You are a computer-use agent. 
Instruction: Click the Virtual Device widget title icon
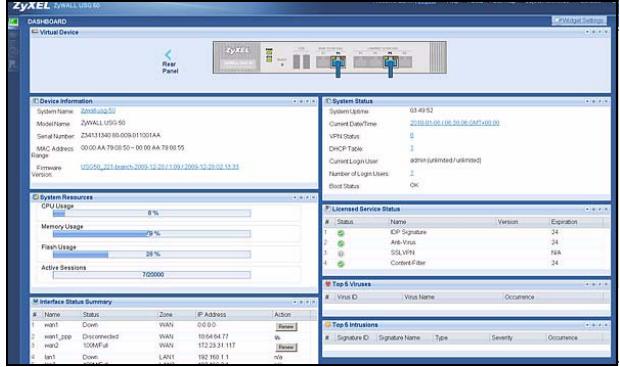point(35,32)
